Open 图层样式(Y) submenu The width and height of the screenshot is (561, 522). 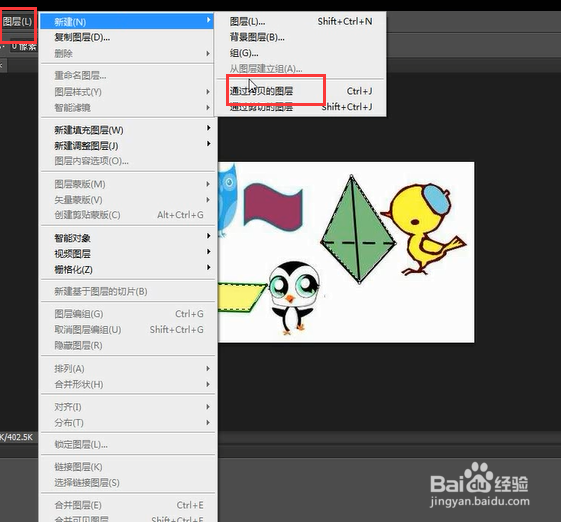pos(127,92)
